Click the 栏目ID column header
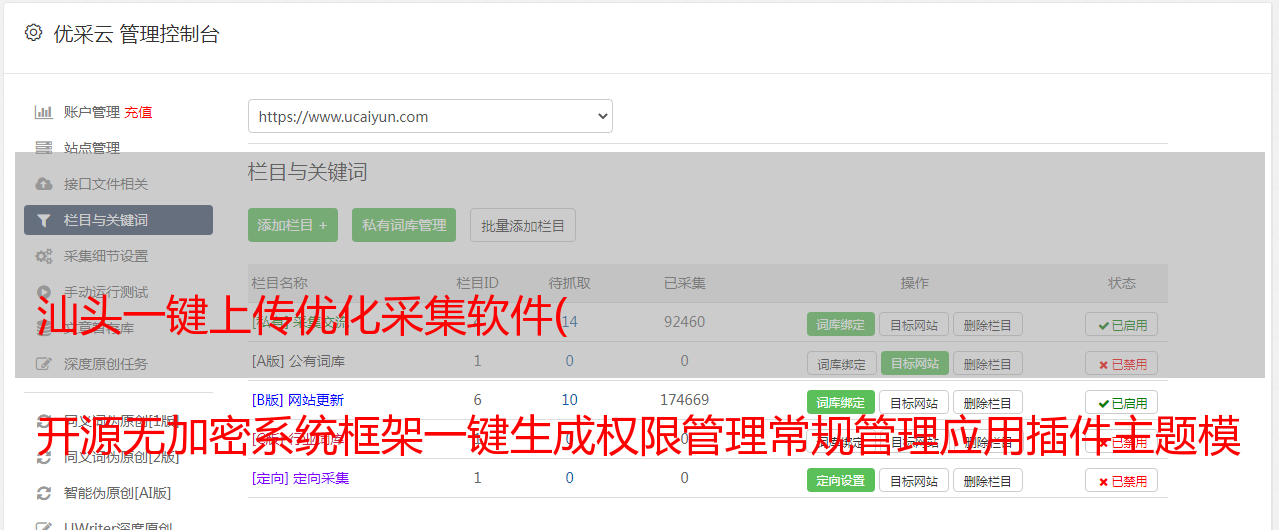 pos(477,283)
